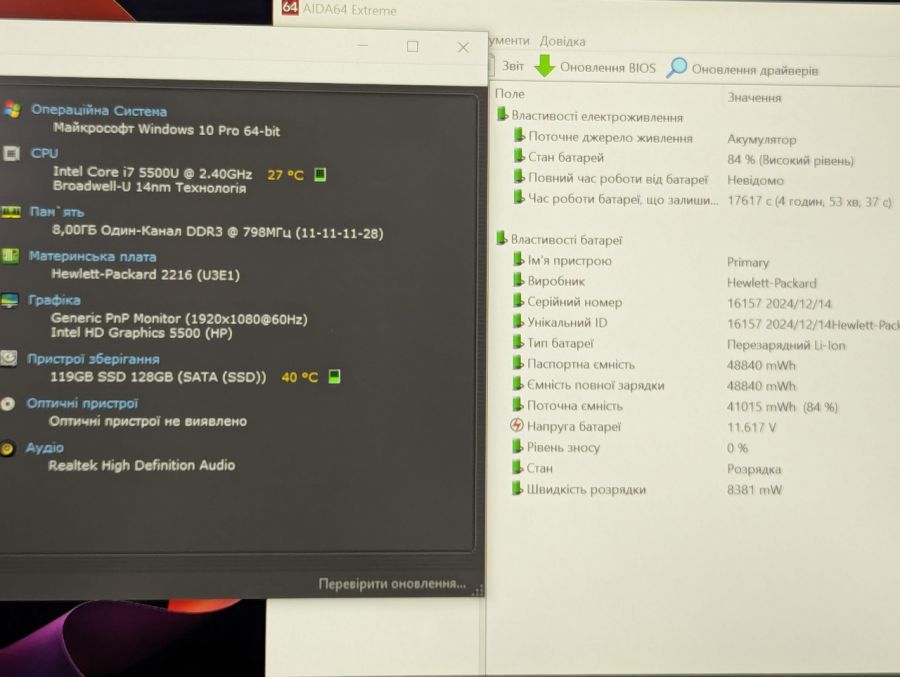Select the value 84 % (Високий рівень)
This screenshot has width=900, height=677.
coord(790,160)
